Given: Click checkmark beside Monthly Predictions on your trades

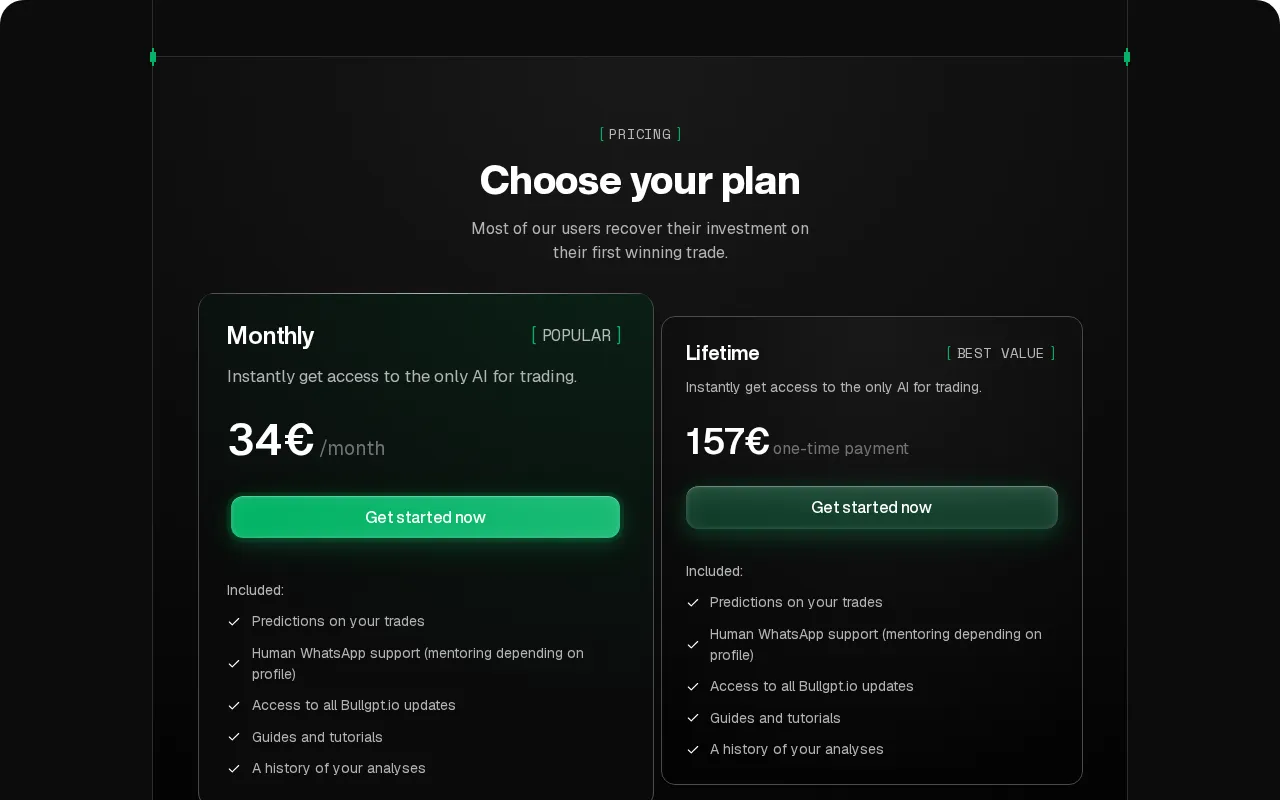Looking at the screenshot, I should [234, 621].
